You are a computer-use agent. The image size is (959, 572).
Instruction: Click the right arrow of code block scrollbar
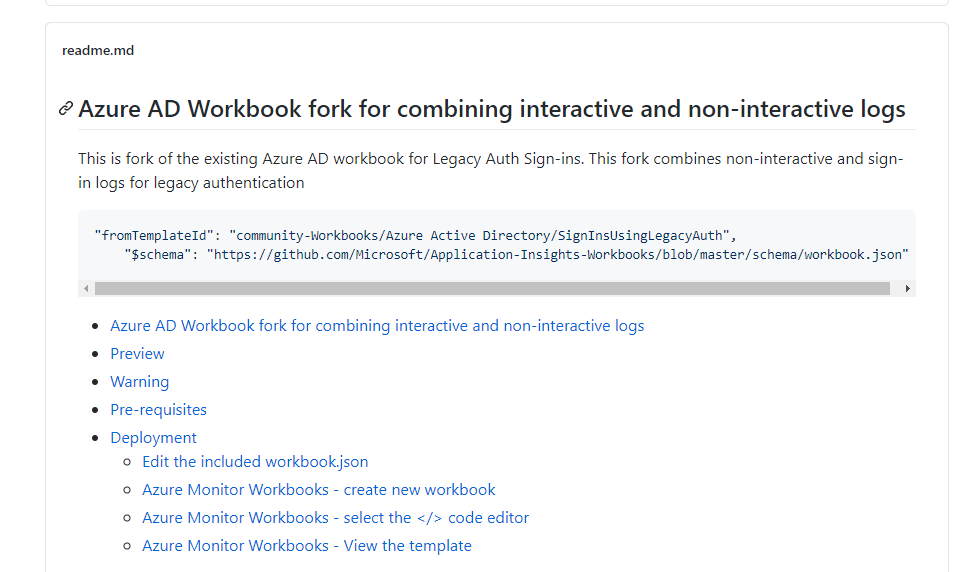coord(907,288)
